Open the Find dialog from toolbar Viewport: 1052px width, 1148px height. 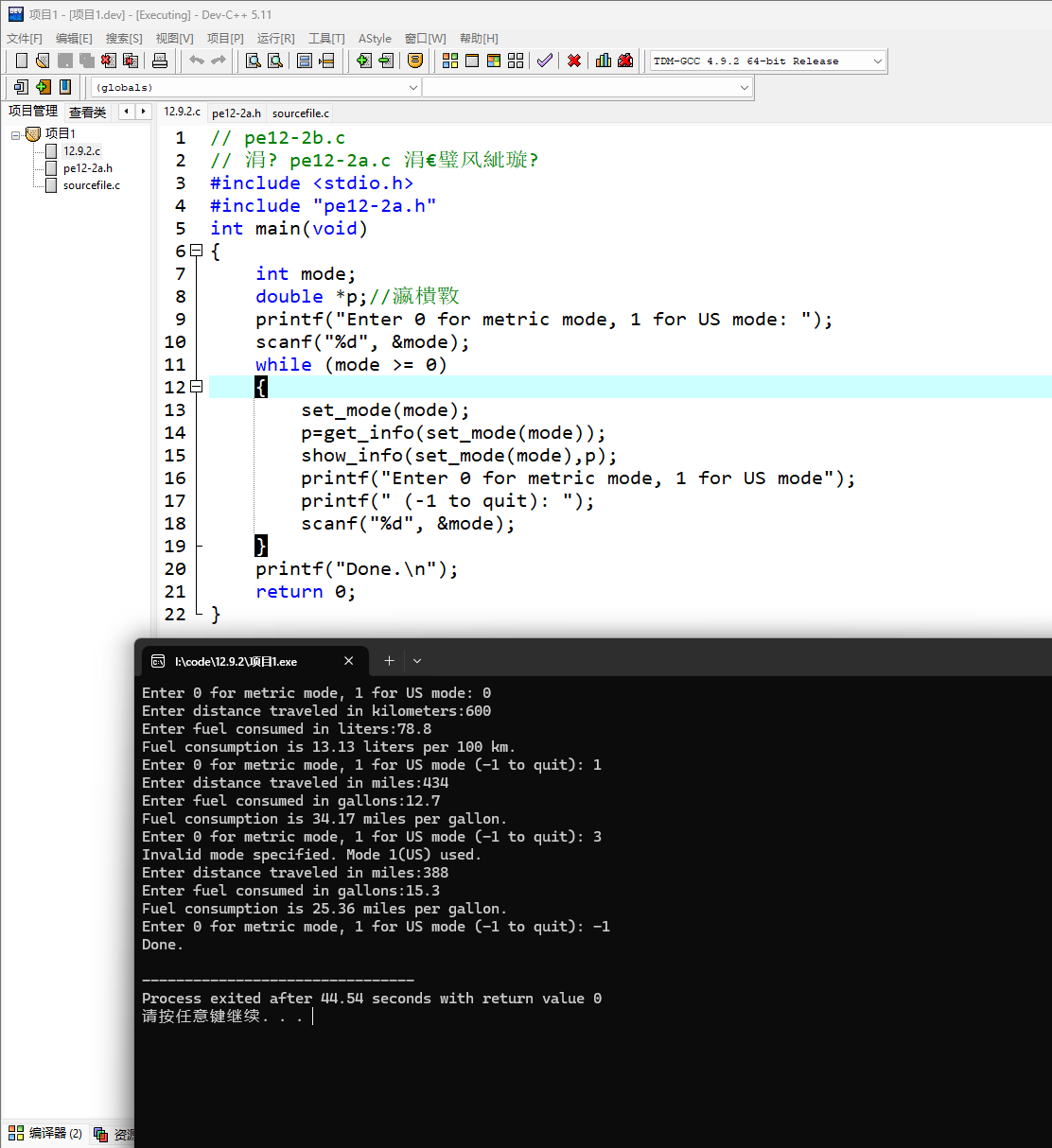pyautogui.click(x=254, y=61)
